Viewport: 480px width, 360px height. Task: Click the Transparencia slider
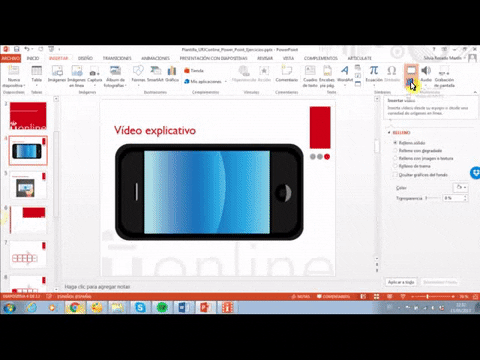click(x=433, y=198)
